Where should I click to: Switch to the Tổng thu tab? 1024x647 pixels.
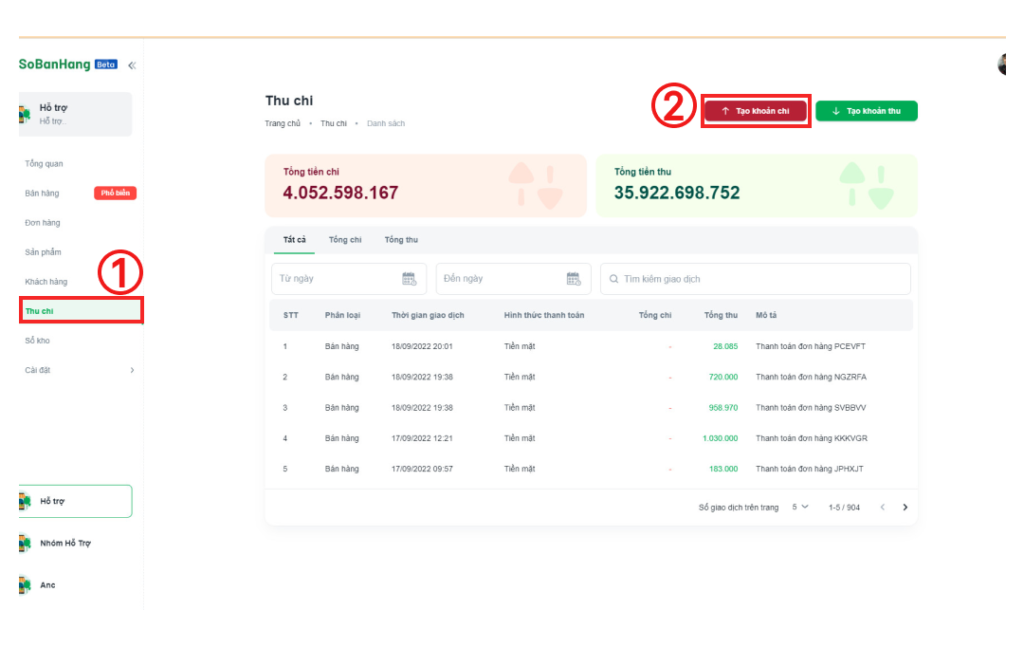(x=401, y=240)
